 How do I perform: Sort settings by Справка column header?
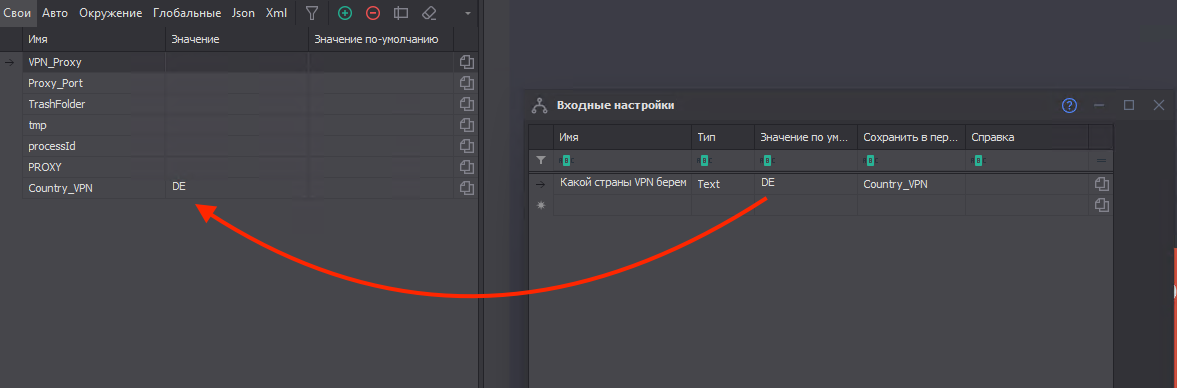point(1027,138)
